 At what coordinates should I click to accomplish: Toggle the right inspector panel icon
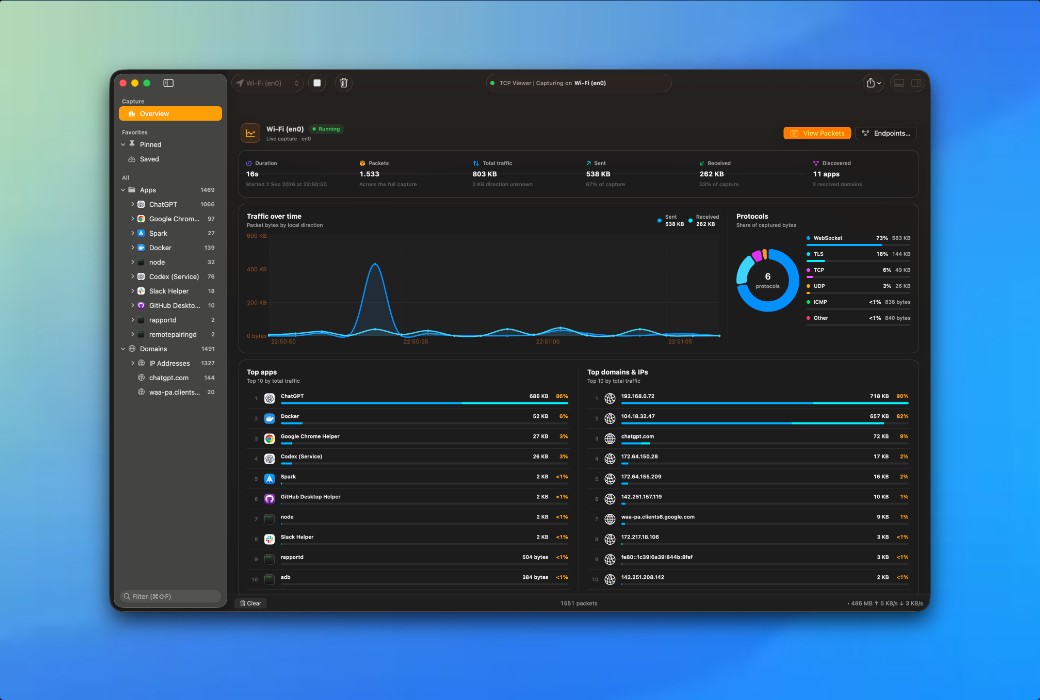(x=916, y=83)
